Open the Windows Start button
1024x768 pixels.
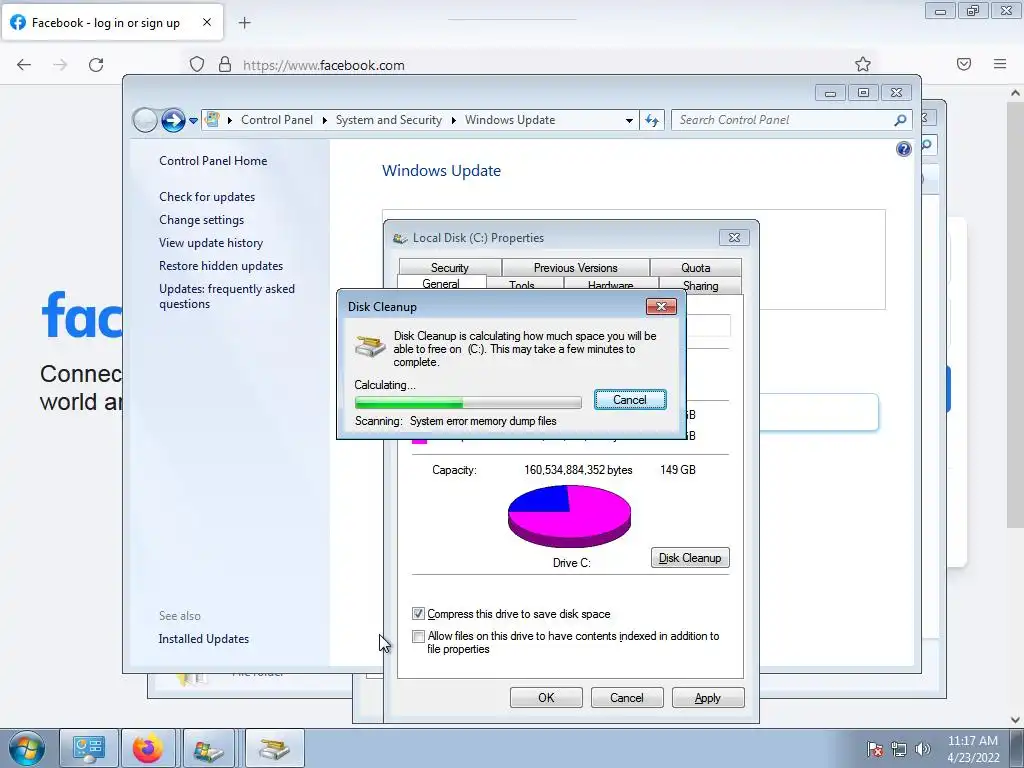coord(27,748)
